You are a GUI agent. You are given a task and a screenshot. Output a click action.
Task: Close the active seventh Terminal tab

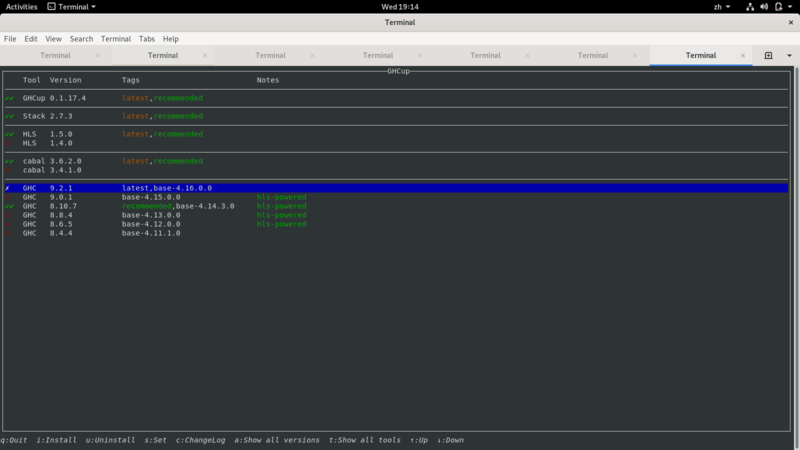(x=742, y=55)
